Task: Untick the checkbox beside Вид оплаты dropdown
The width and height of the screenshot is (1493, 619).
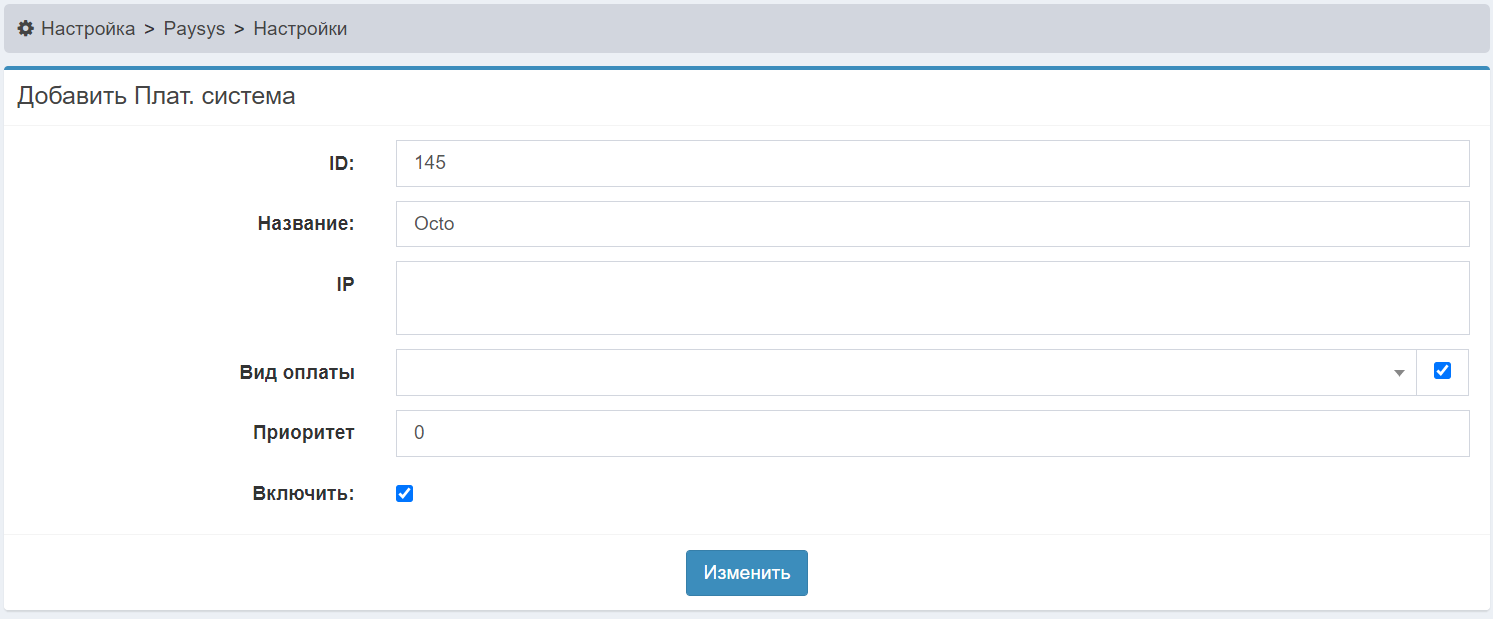Action: click(x=1442, y=371)
